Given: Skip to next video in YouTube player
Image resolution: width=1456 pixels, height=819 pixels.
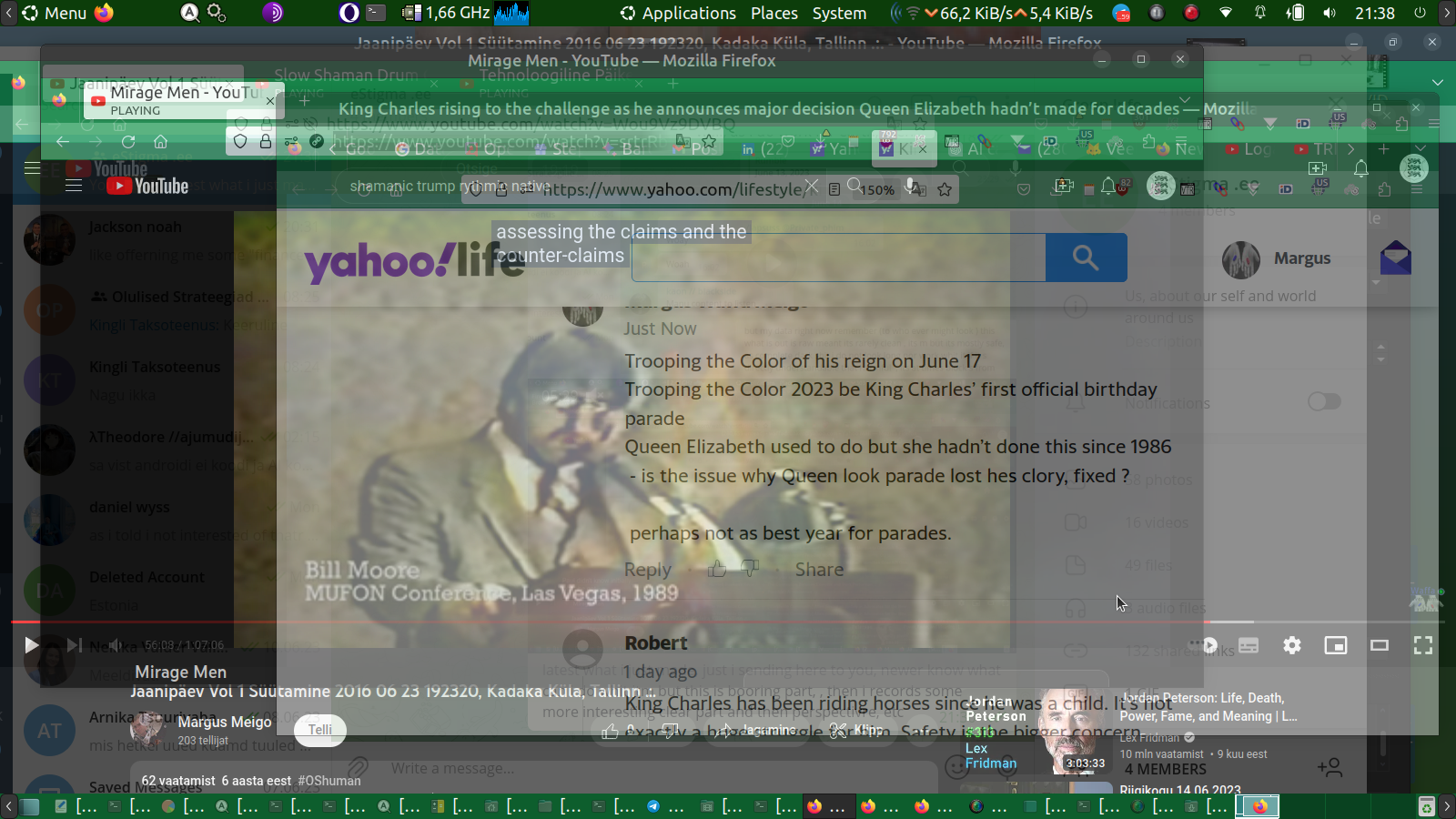Looking at the screenshot, I should (x=74, y=645).
